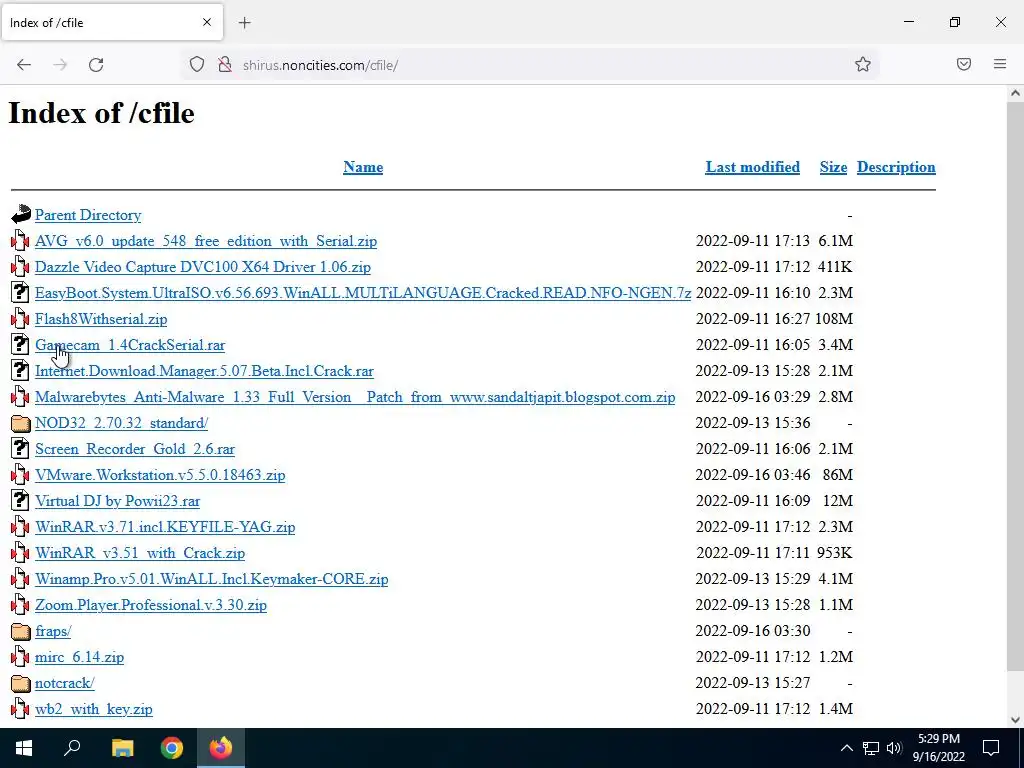
Task: Sort listing by Description header
Action: coord(896,167)
